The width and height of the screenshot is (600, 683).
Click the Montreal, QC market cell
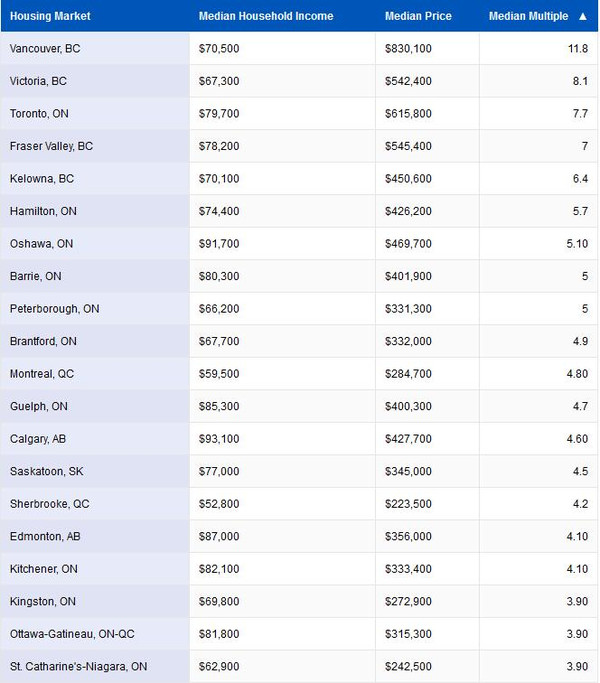[x=42, y=374]
